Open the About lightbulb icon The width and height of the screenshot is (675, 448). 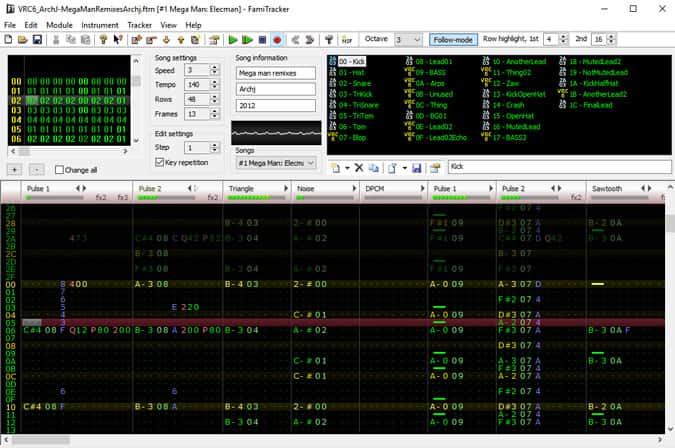coord(103,40)
